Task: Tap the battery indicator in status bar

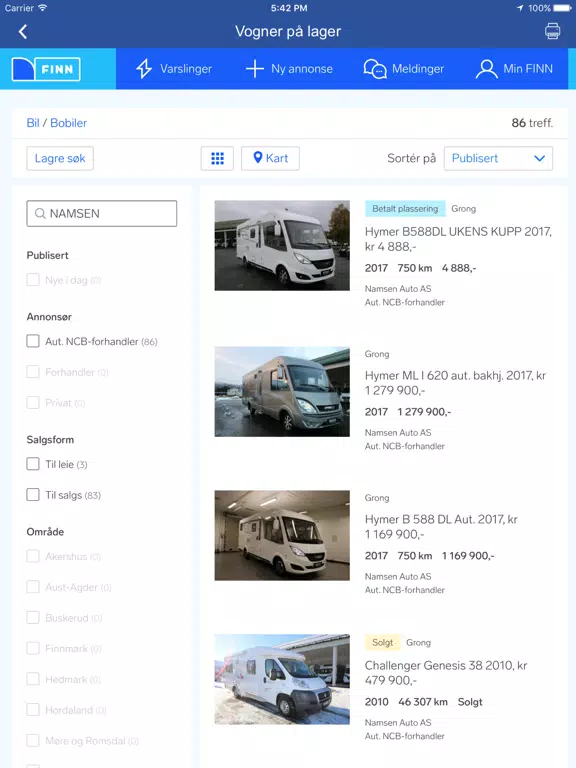Action: [562, 8]
